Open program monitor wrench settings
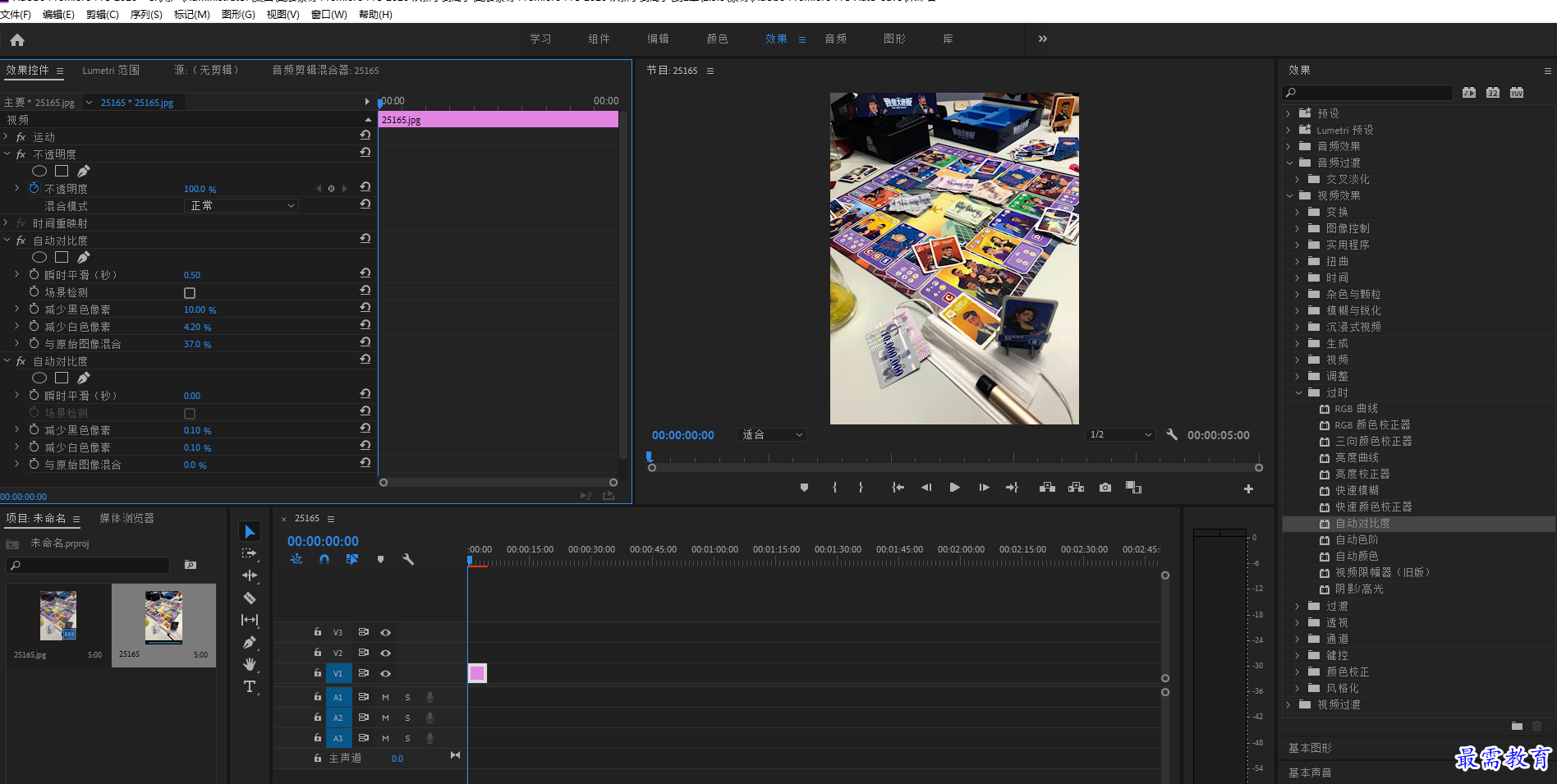The height and width of the screenshot is (784, 1557). pyautogui.click(x=1172, y=435)
